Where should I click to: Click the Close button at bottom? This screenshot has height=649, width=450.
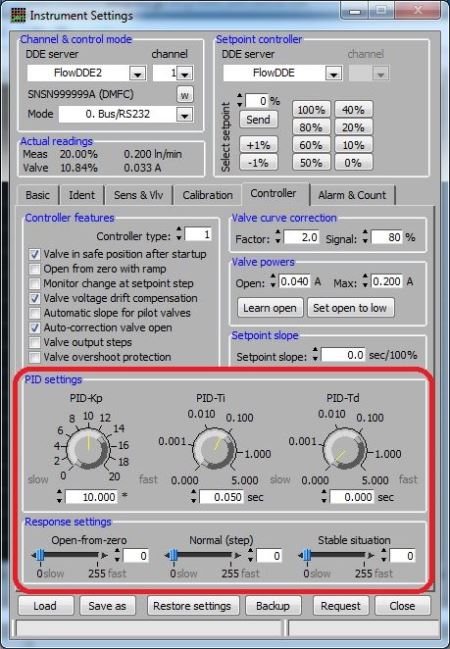click(402, 606)
